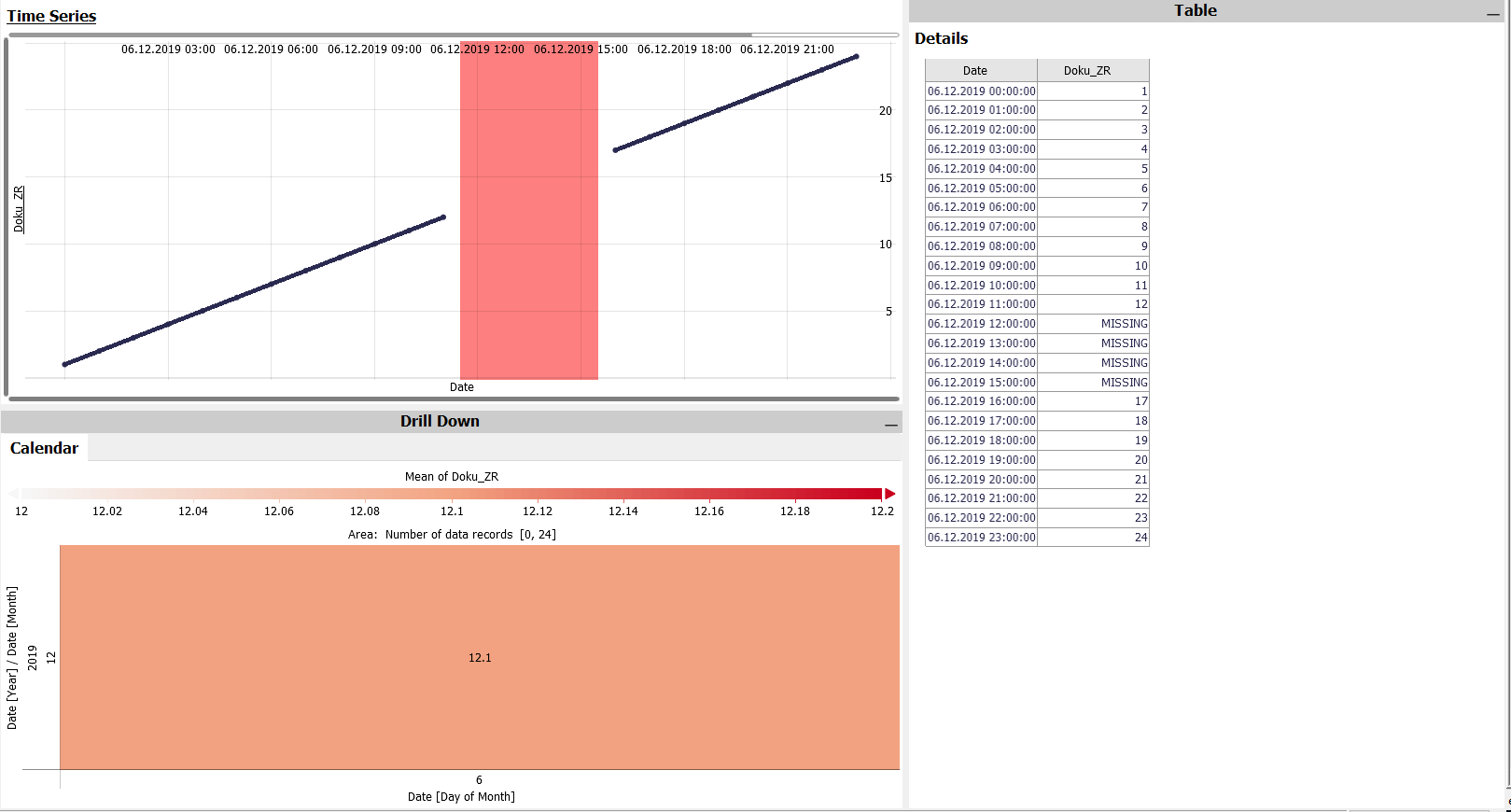Click the Time Series title link
The image size is (1511, 812).
click(x=51, y=16)
